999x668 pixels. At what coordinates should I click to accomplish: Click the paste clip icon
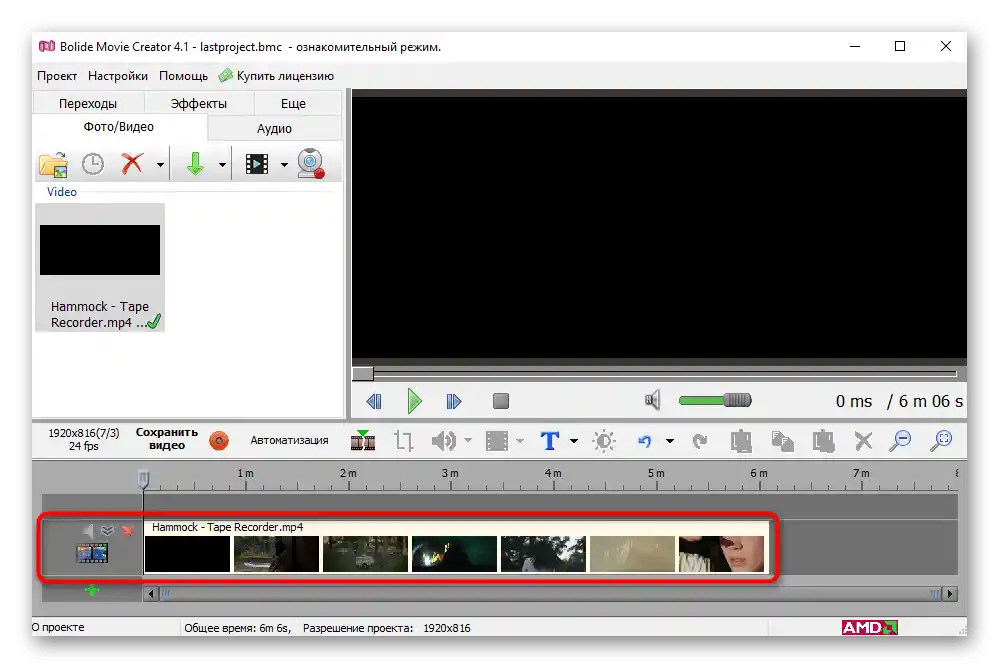click(823, 440)
